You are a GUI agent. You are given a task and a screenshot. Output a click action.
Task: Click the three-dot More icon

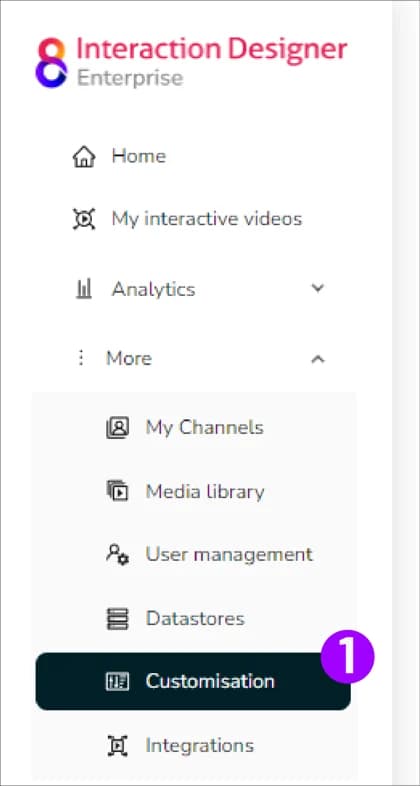click(x=81, y=358)
